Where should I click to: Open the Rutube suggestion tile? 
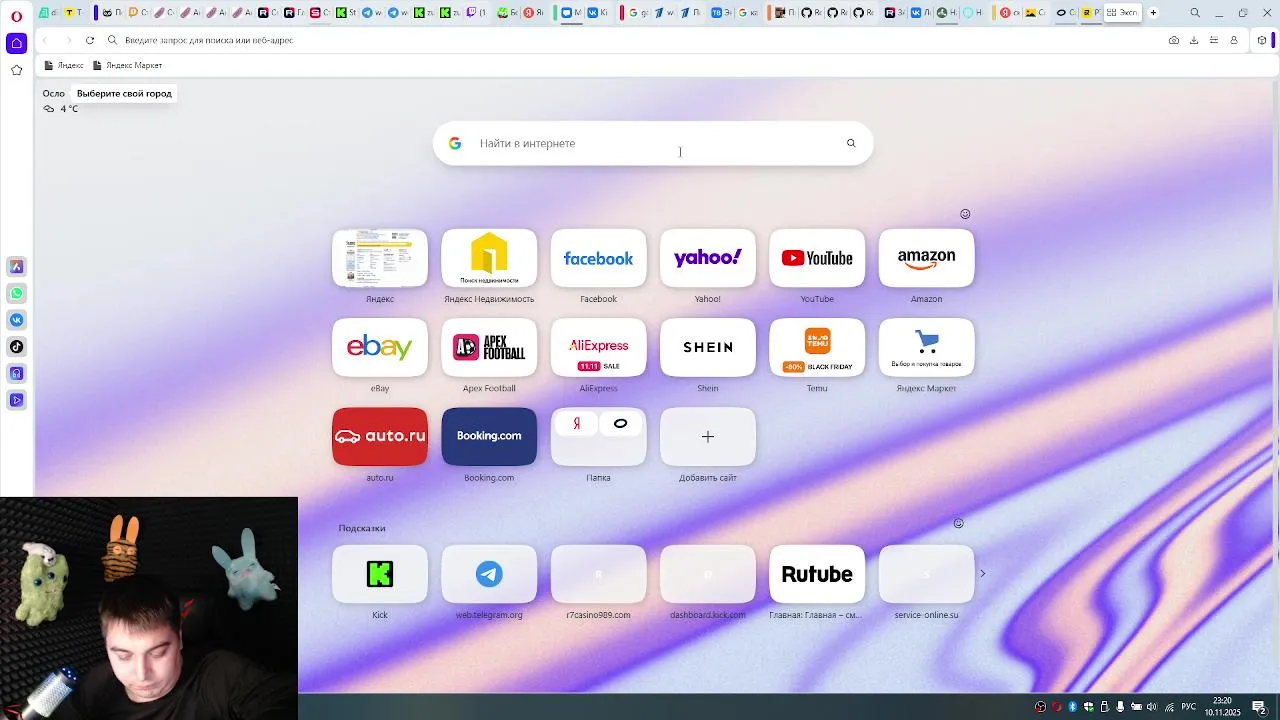(x=817, y=574)
